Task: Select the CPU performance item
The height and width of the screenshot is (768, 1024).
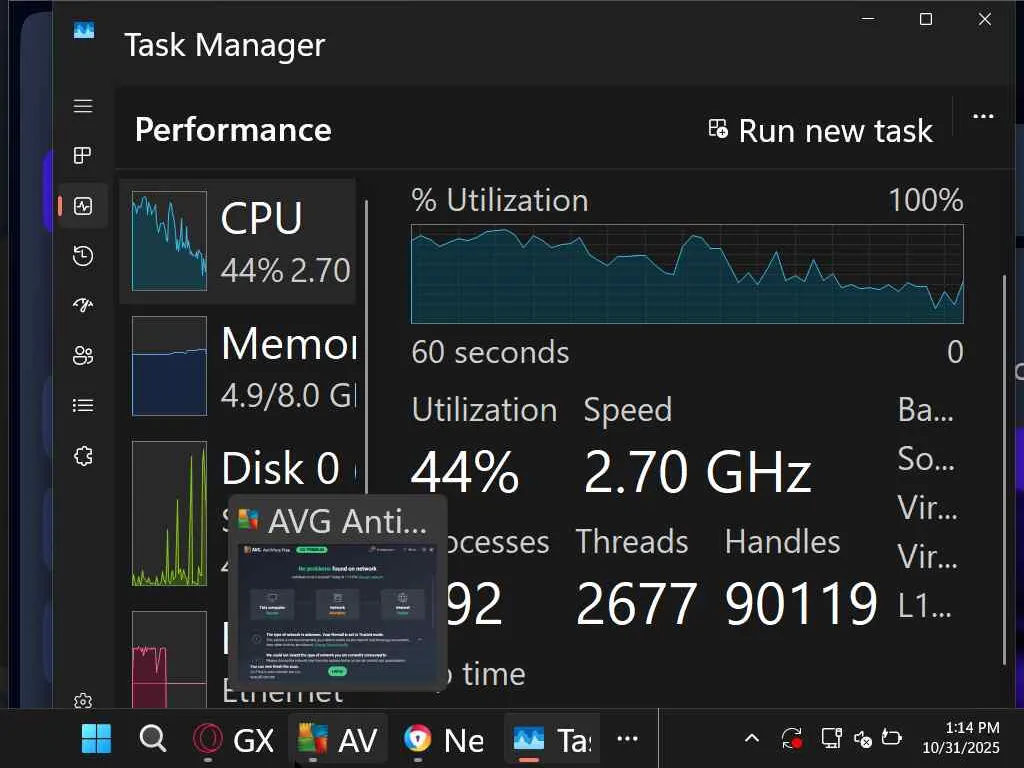Action: coord(238,241)
